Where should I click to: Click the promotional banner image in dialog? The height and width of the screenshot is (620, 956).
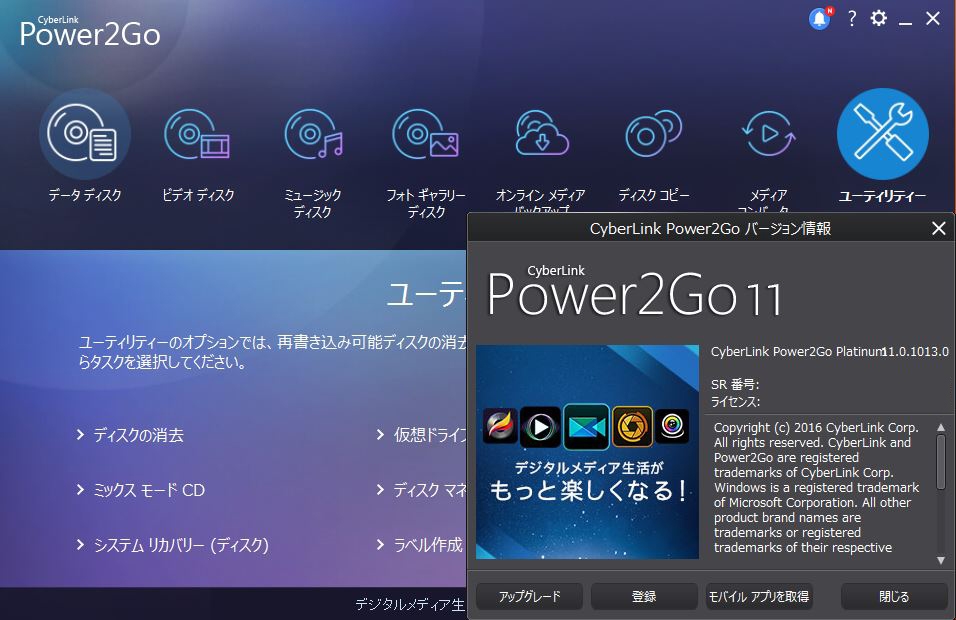(x=587, y=452)
